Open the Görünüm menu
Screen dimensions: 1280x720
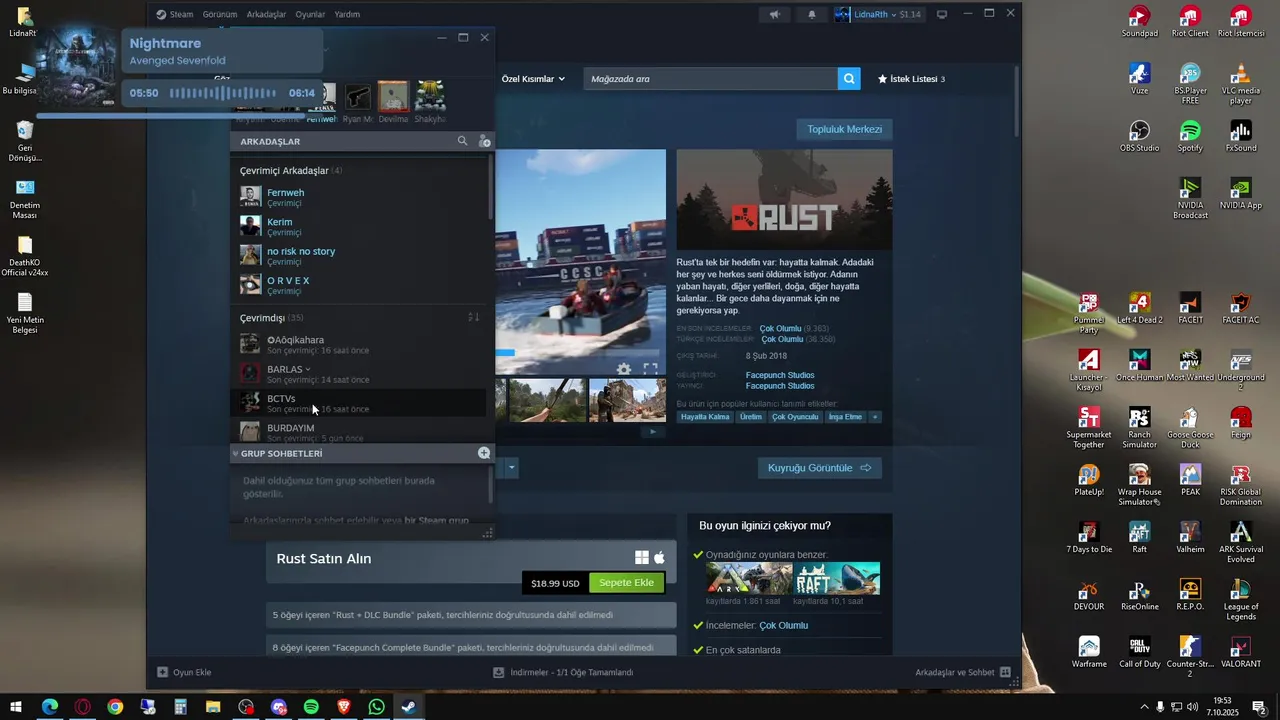220,14
